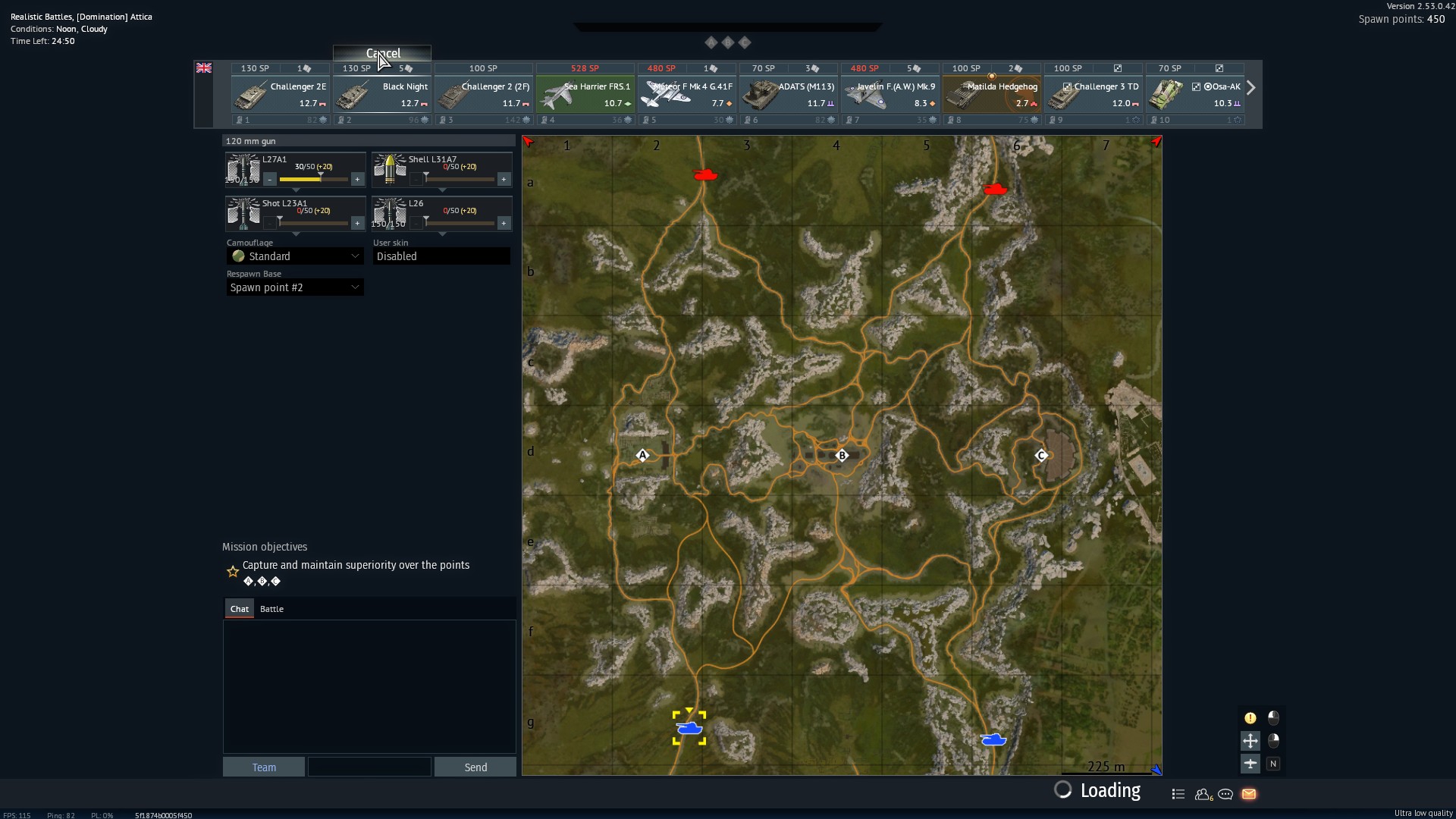Open the chat speech bubble icon
Screen dimensions: 1456x819
click(x=1225, y=794)
